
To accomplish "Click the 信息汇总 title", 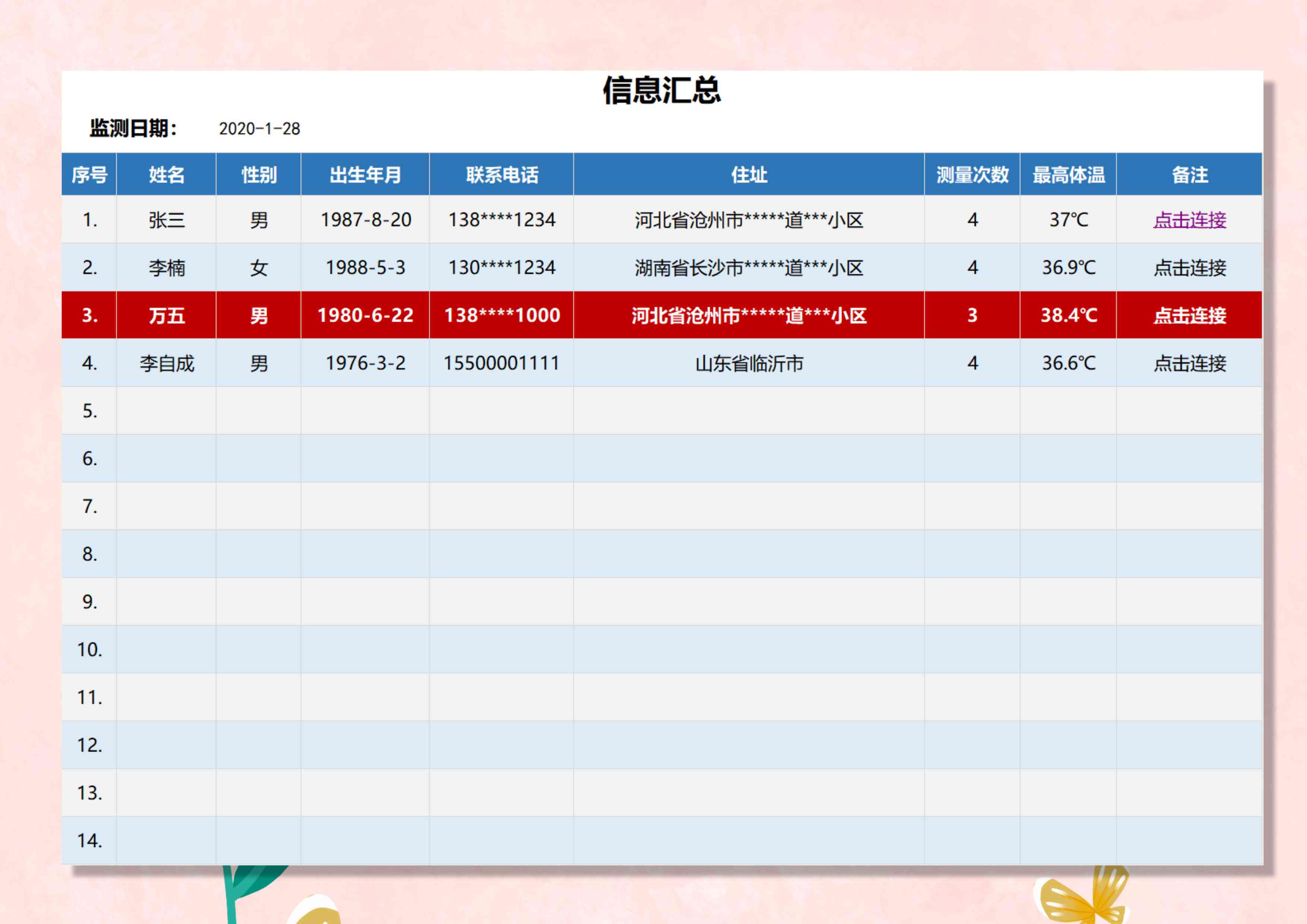I will coord(661,91).
